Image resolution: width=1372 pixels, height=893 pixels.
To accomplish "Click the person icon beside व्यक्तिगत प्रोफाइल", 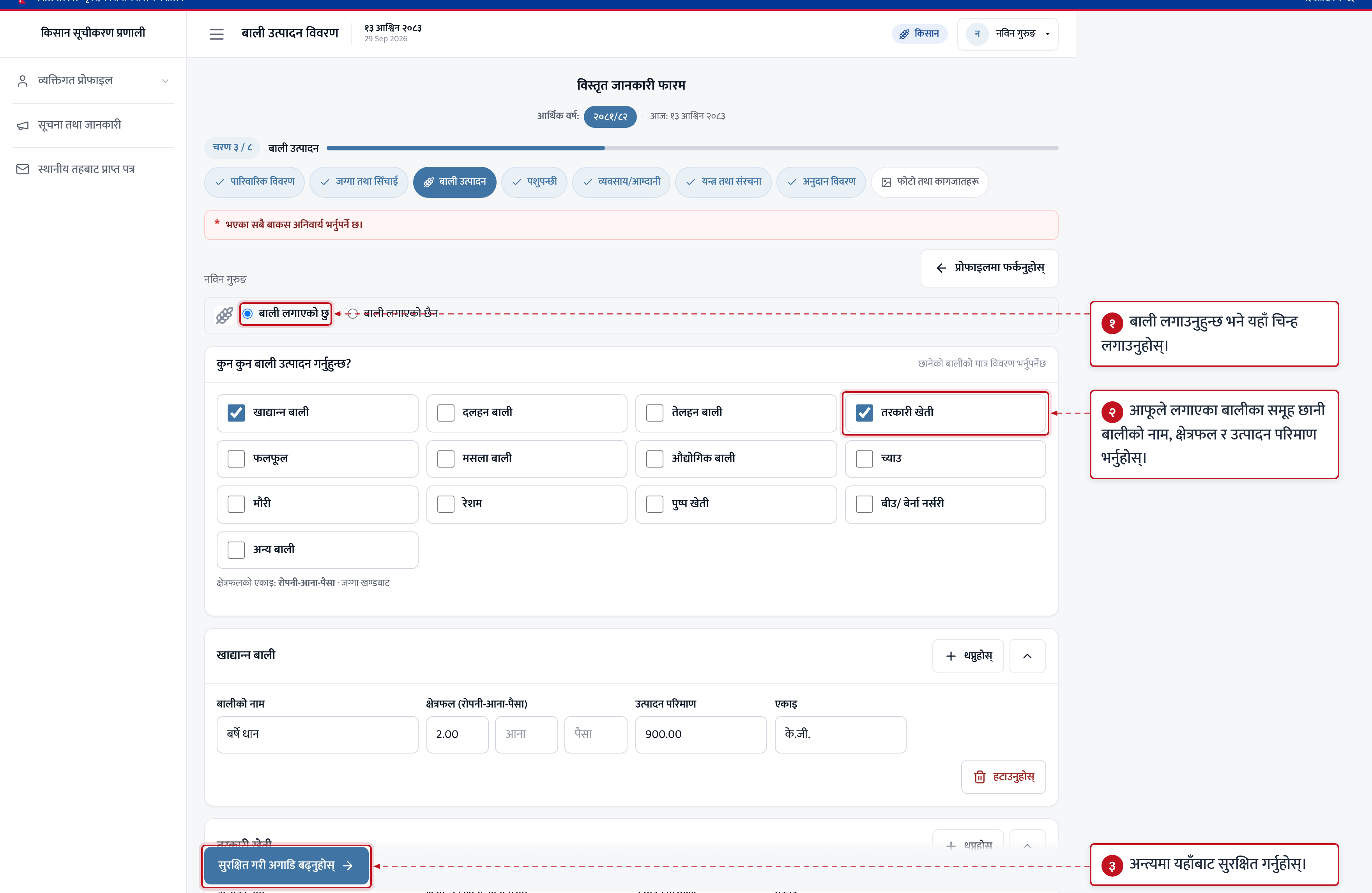I will coord(23,81).
